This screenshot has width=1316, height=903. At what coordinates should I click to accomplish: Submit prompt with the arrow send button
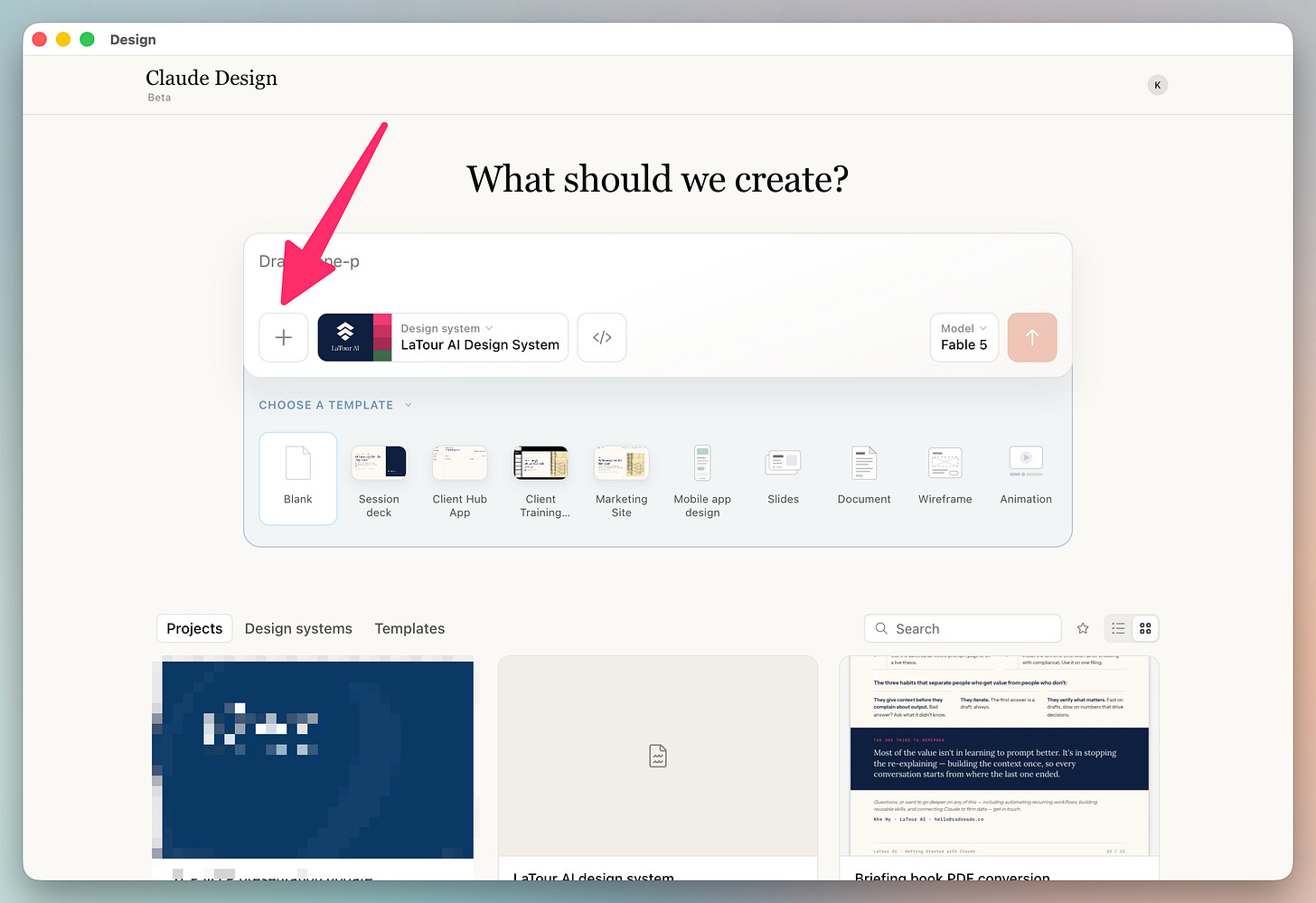(1032, 337)
